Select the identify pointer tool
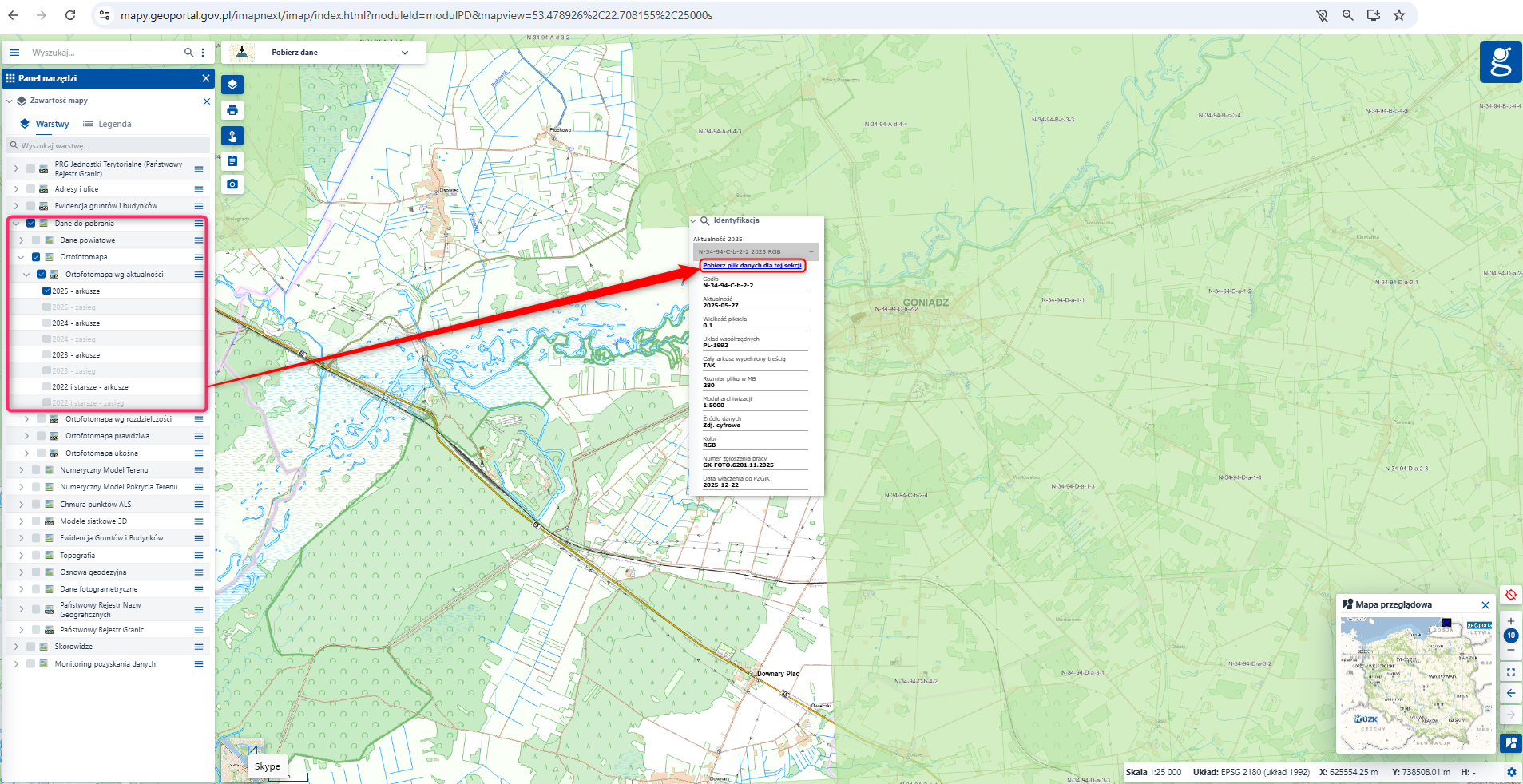 pos(232,136)
